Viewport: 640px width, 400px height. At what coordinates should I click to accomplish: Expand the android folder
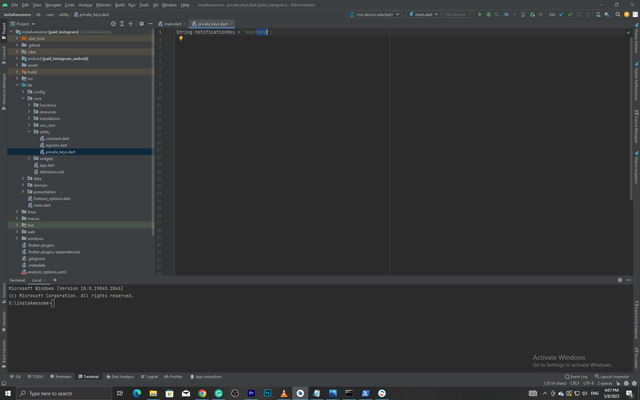click(x=17, y=58)
